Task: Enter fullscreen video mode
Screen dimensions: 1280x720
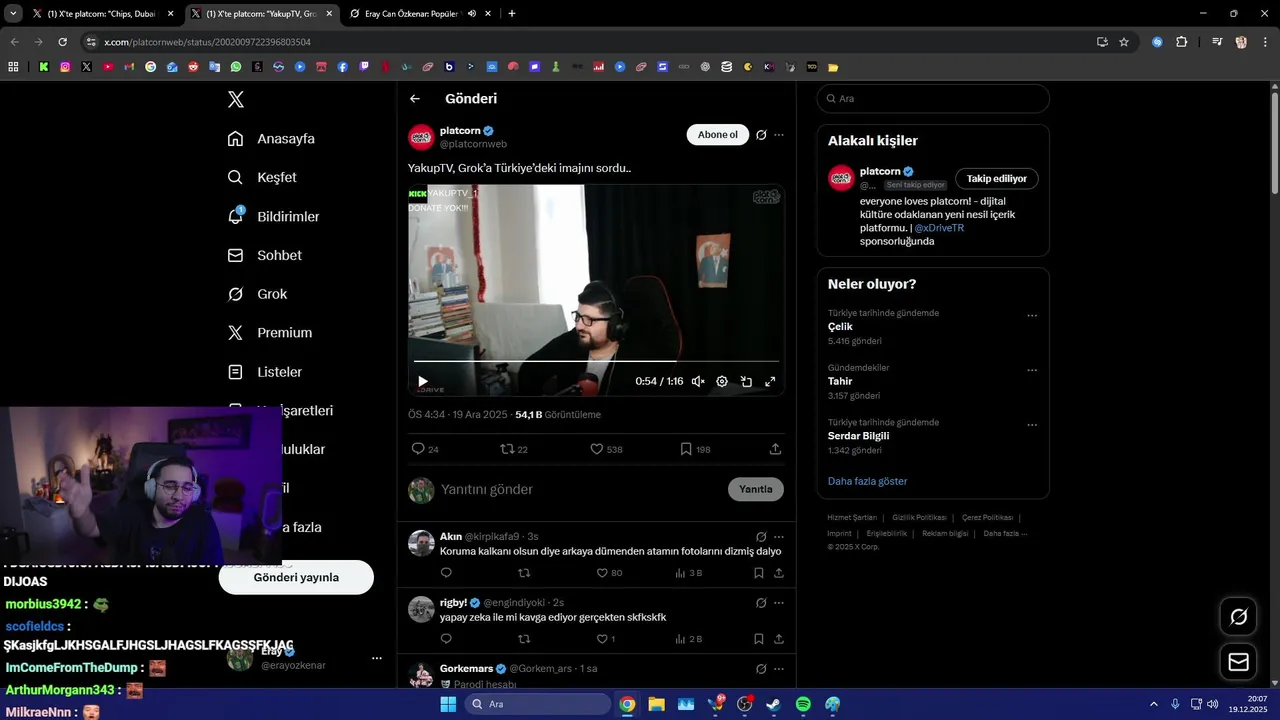Action: pyautogui.click(x=770, y=381)
